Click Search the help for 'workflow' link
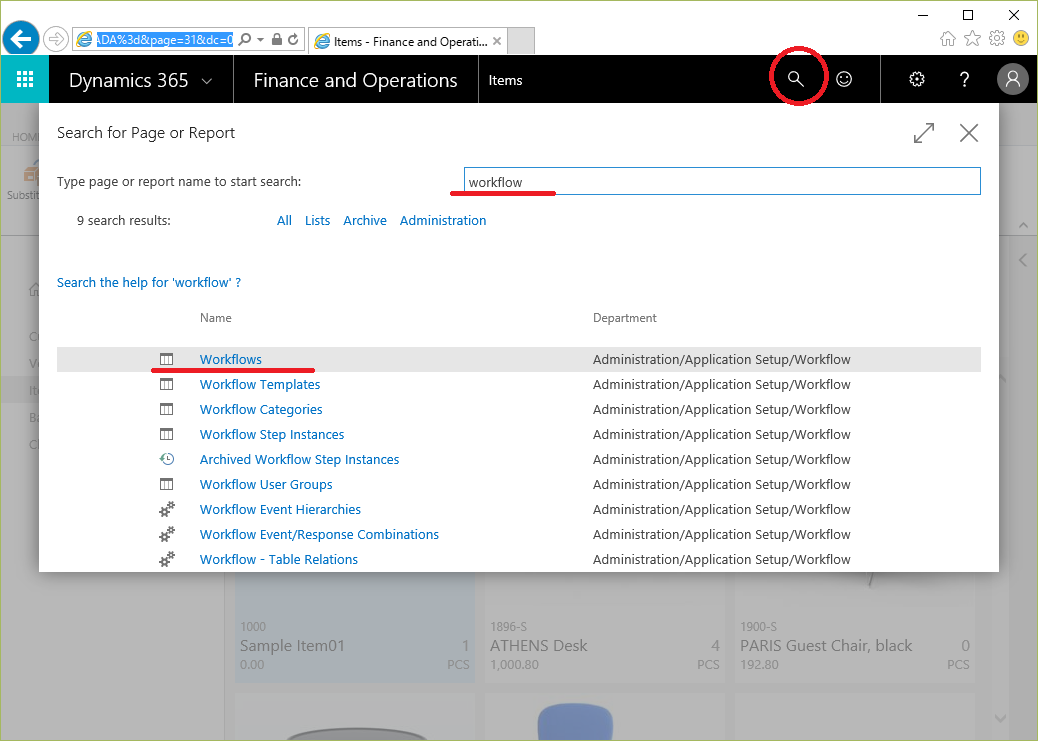The image size is (1038, 741). pos(149,283)
